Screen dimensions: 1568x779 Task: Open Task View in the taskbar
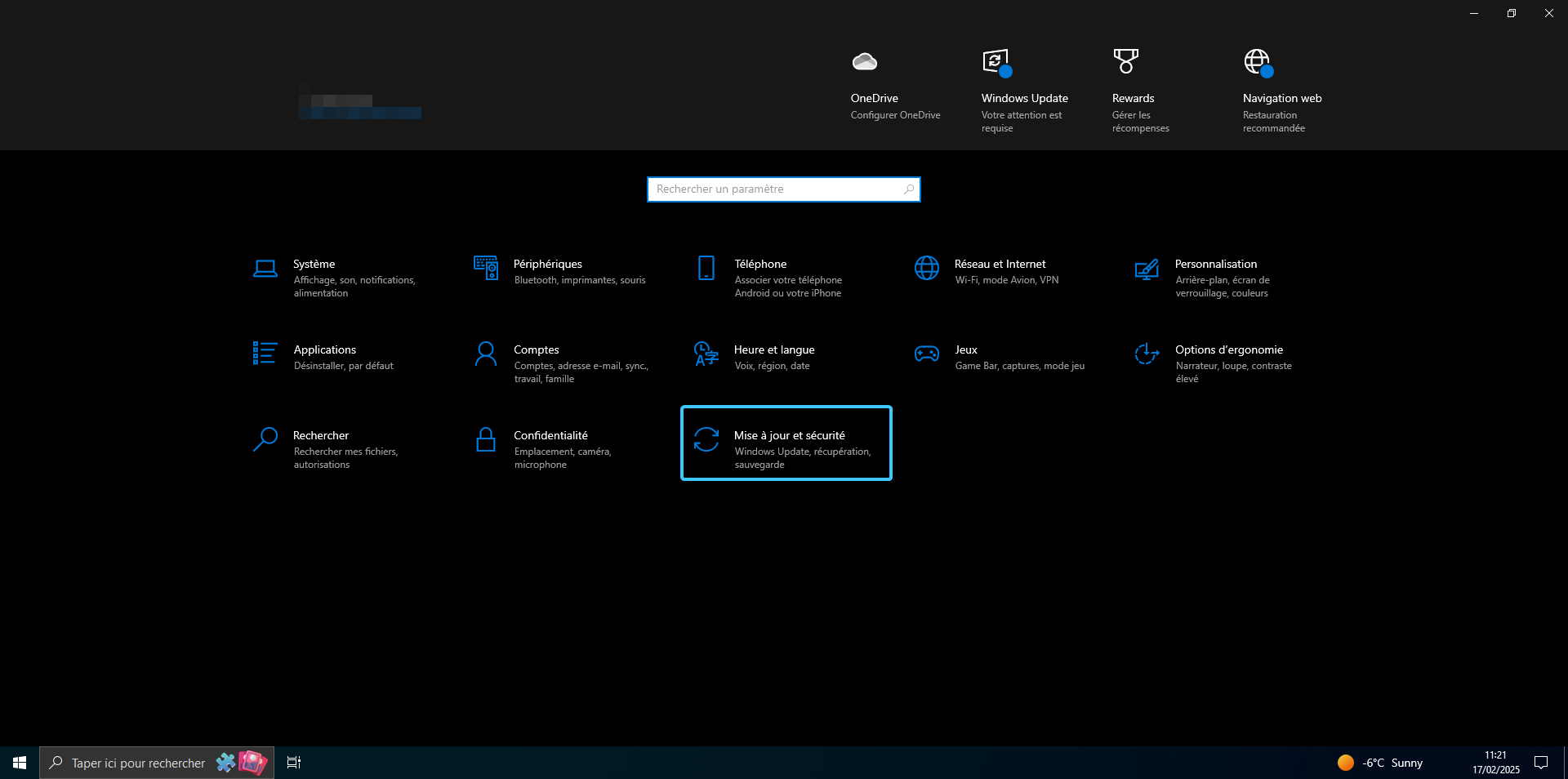click(x=294, y=763)
